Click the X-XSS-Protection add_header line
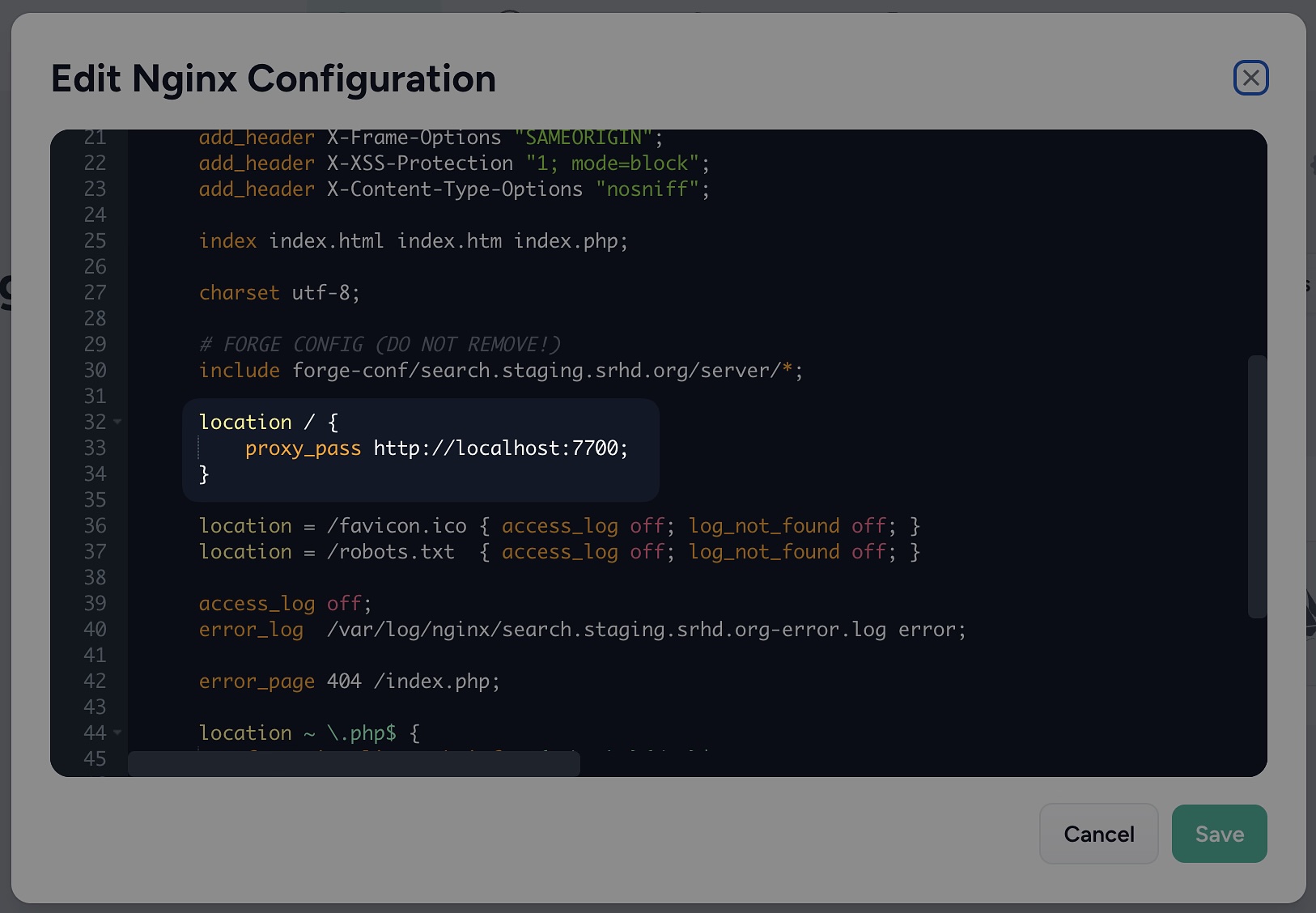The width and height of the screenshot is (1316, 913). point(454,163)
